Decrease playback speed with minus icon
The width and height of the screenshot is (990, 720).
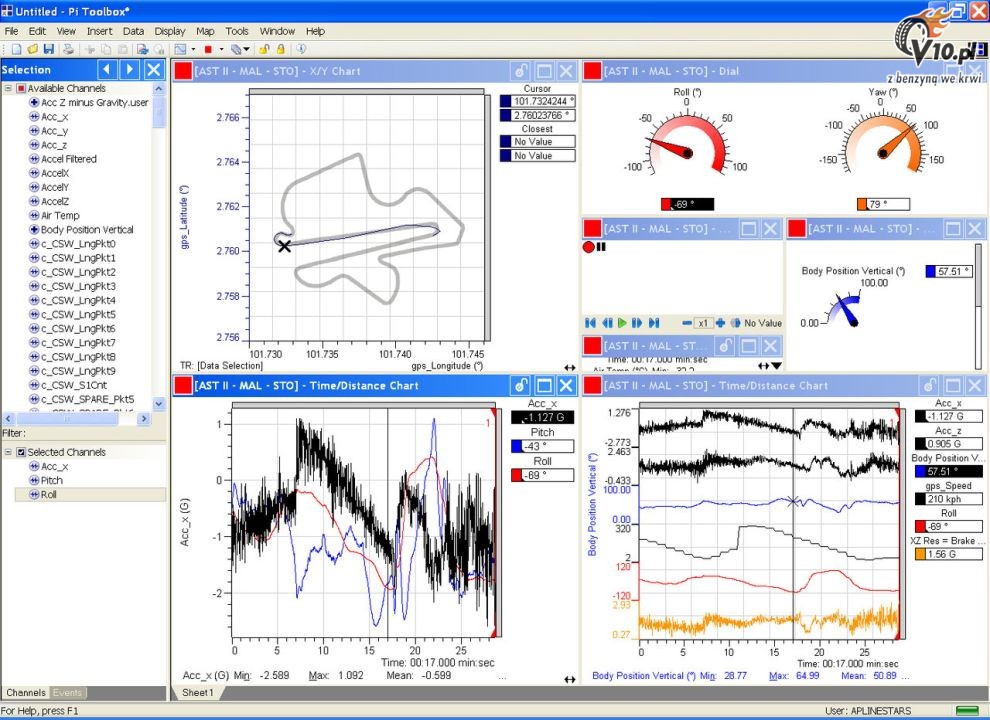click(x=687, y=323)
